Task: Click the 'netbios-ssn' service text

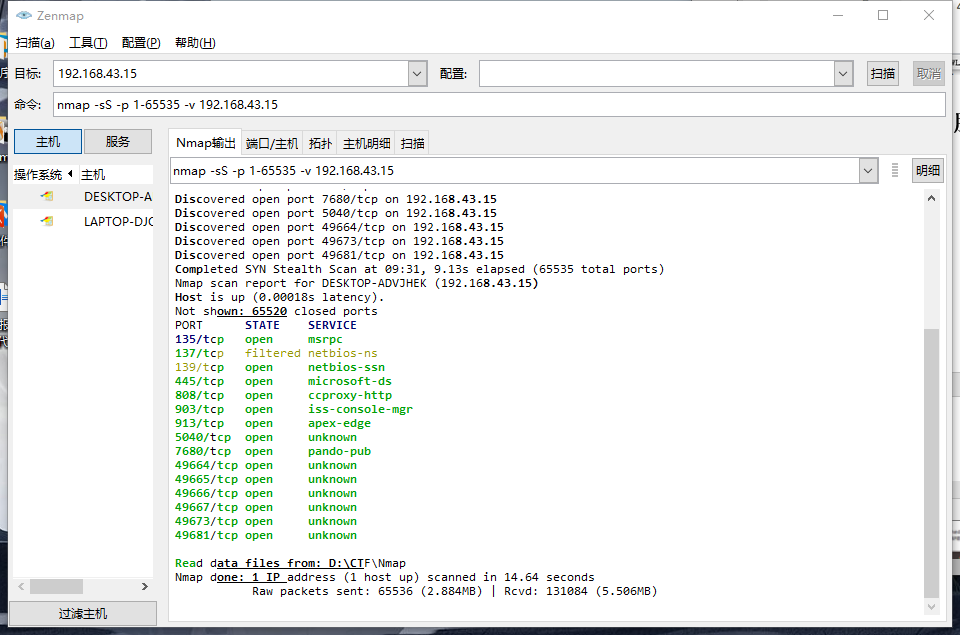Action: coord(347,367)
